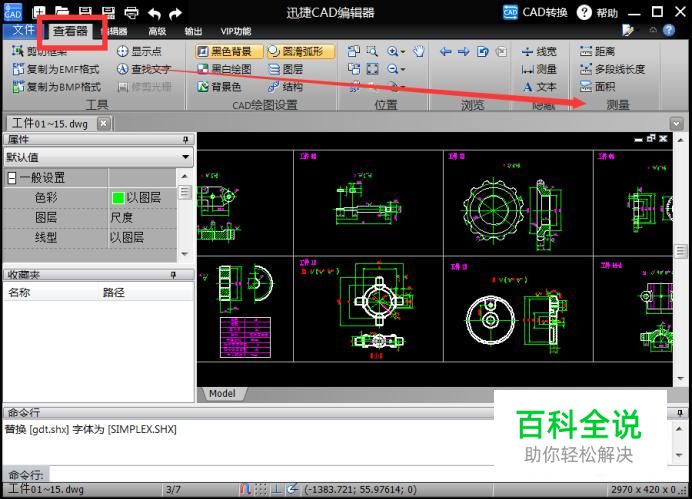This screenshot has width=692, height=499.
Task: Toggle 线宽 line width display
Action: pos(539,52)
